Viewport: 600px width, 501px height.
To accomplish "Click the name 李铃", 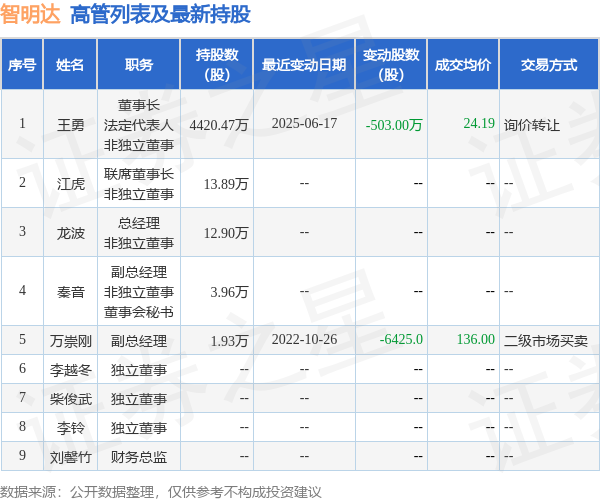I will [70, 428].
